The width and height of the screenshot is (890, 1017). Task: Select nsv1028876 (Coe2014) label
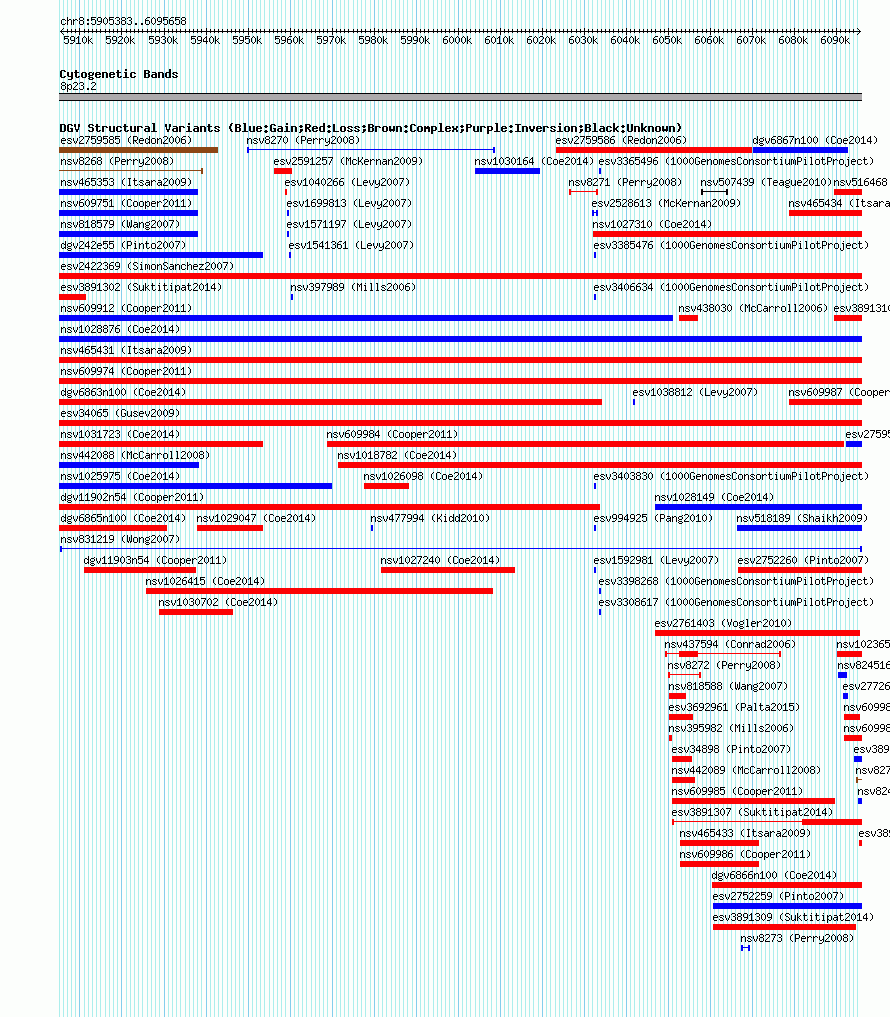point(120,329)
